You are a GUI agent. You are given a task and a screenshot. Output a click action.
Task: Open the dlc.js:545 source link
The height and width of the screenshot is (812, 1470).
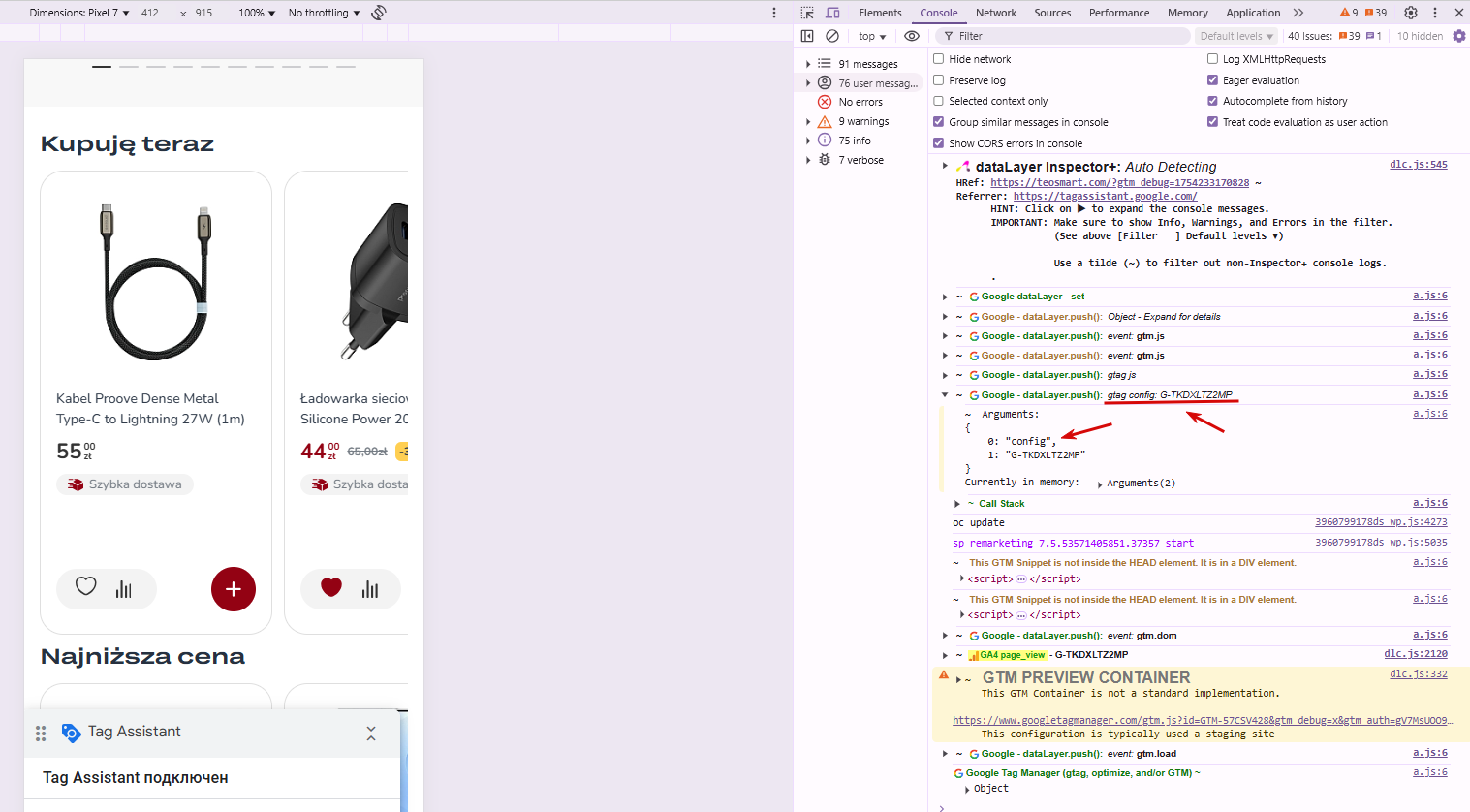coord(1419,165)
